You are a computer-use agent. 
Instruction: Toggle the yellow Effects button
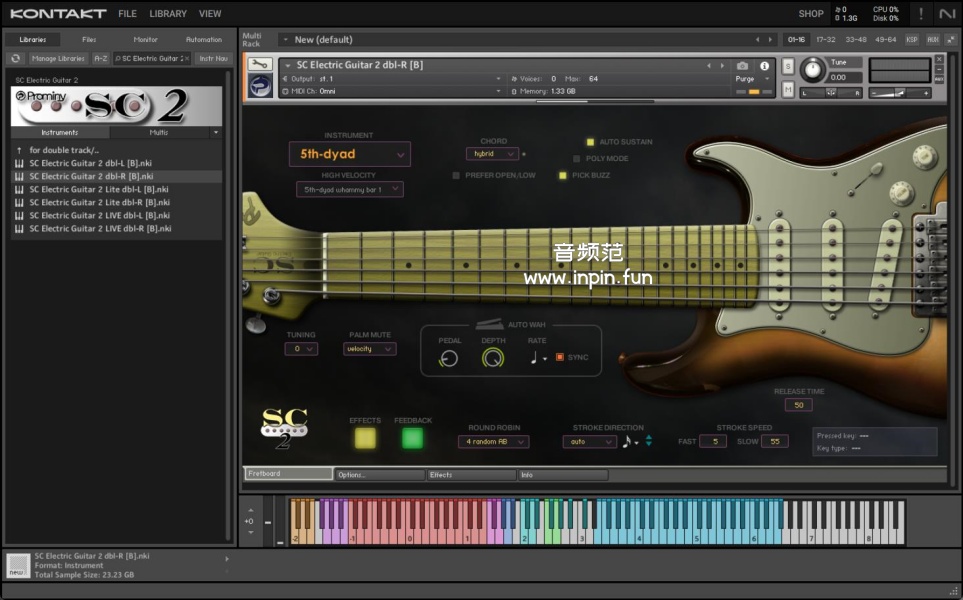point(365,437)
